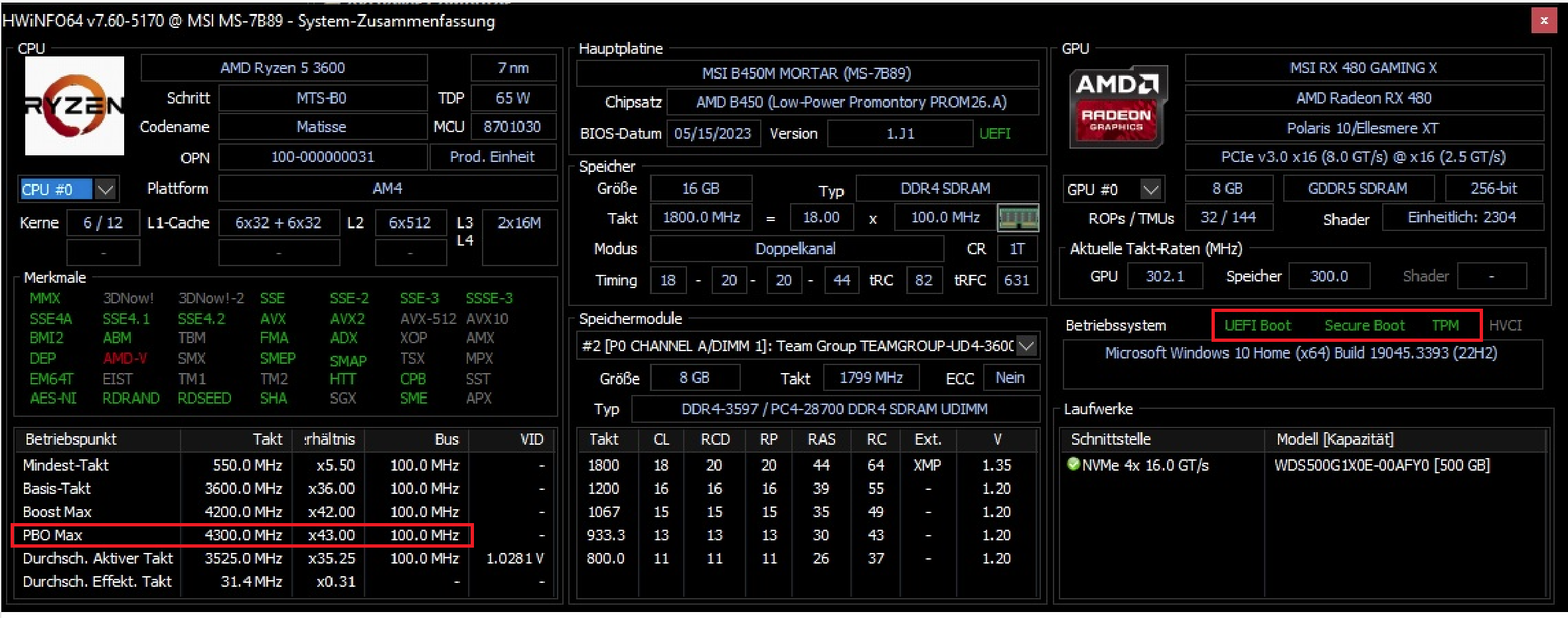This screenshot has height=618, width=1568.
Task: Click the tRFC value 631
Action: (x=1016, y=280)
